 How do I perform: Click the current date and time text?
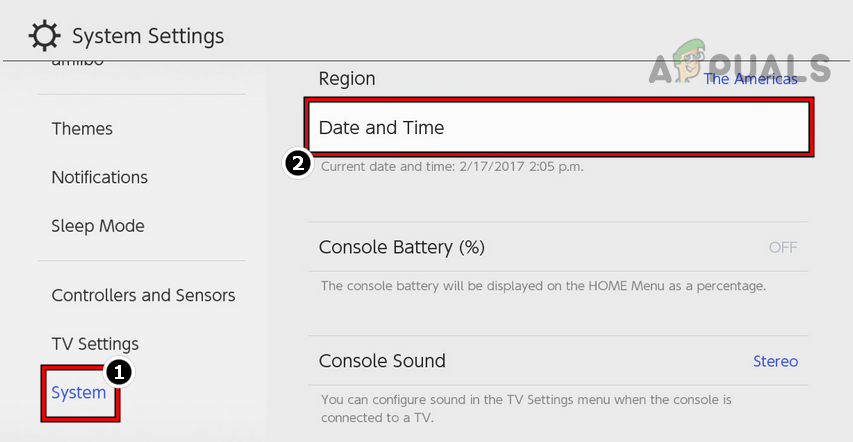pyautogui.click(x=452, y=166)
